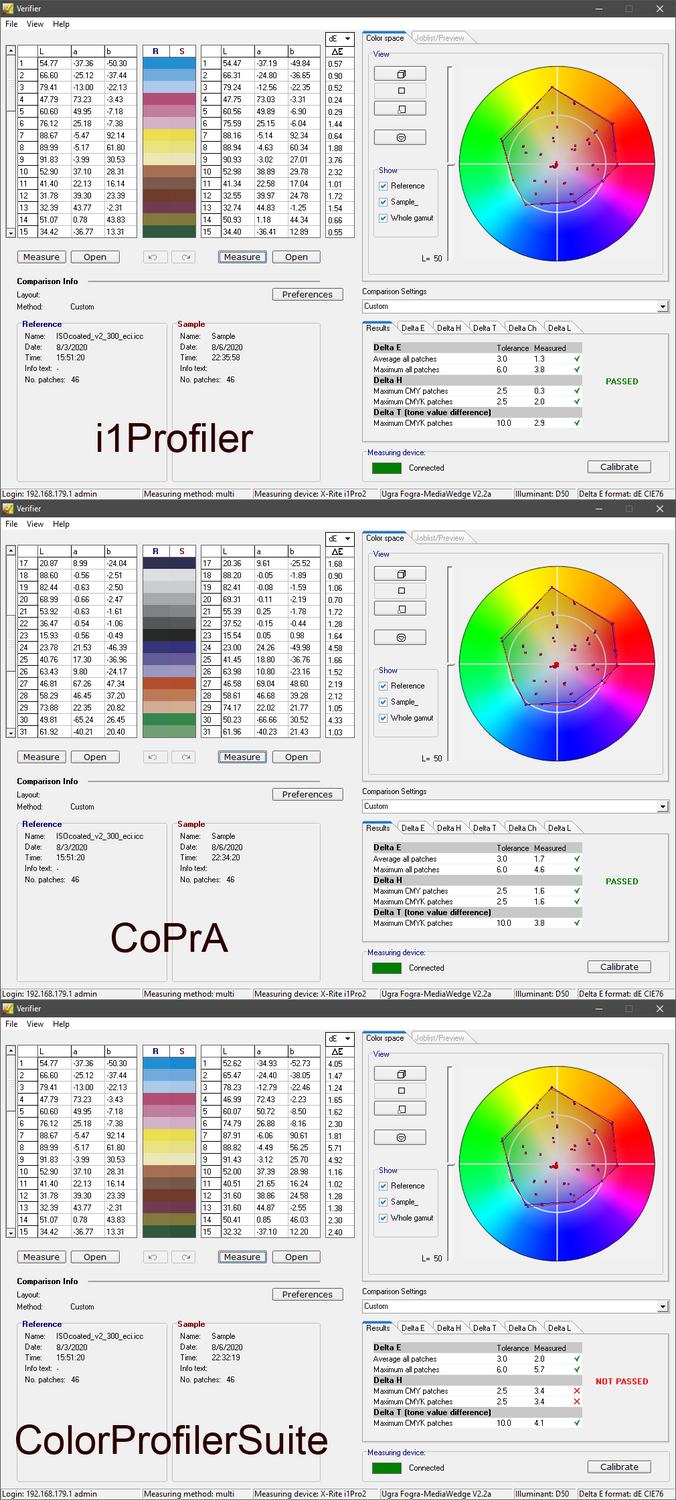Toggle Sample_ checkbox in CoPrA window

(384, 702)
